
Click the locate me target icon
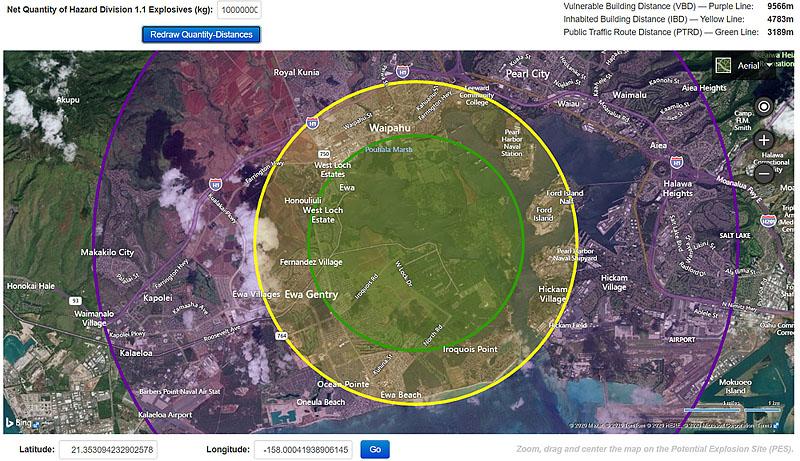coord(764,107)
